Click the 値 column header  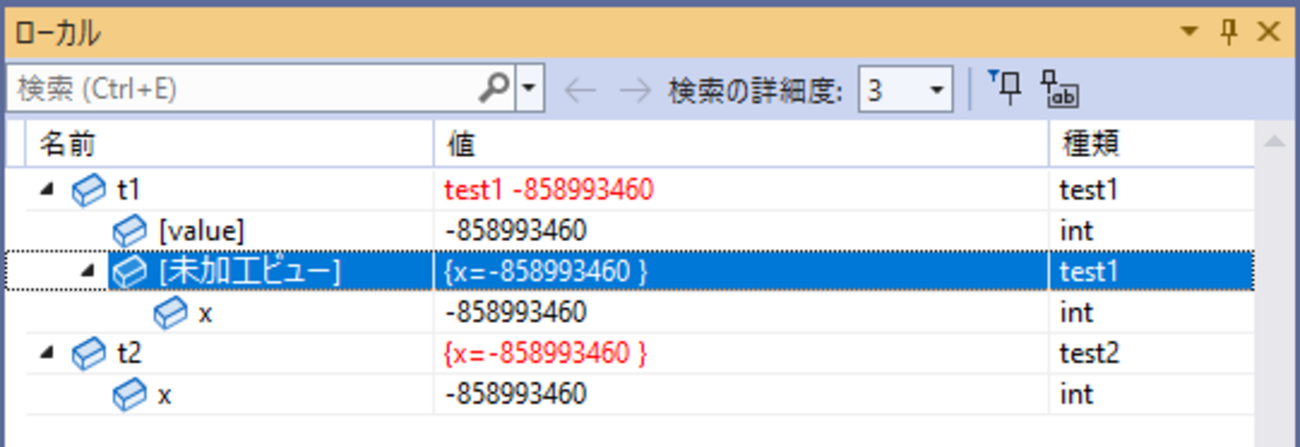[742, 145]
